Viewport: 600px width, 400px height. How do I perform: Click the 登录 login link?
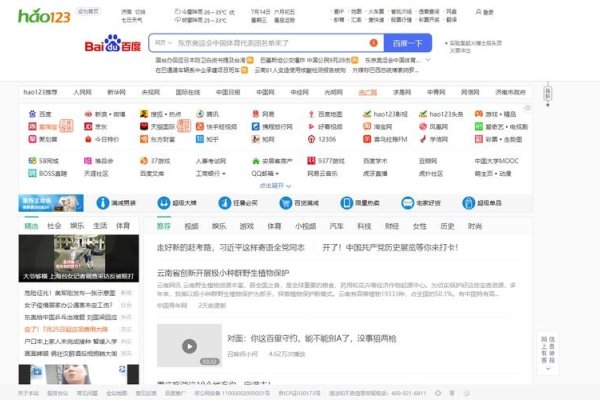(484, 12)
